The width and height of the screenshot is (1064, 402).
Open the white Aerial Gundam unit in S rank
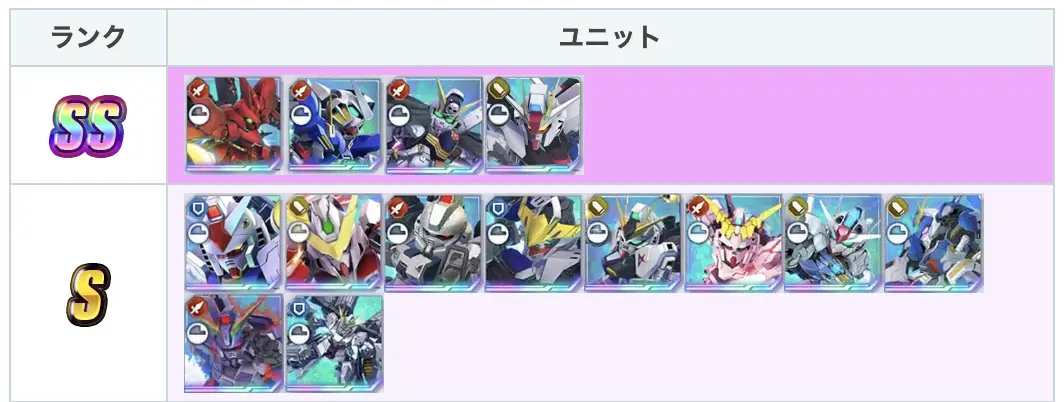point(833,243)
